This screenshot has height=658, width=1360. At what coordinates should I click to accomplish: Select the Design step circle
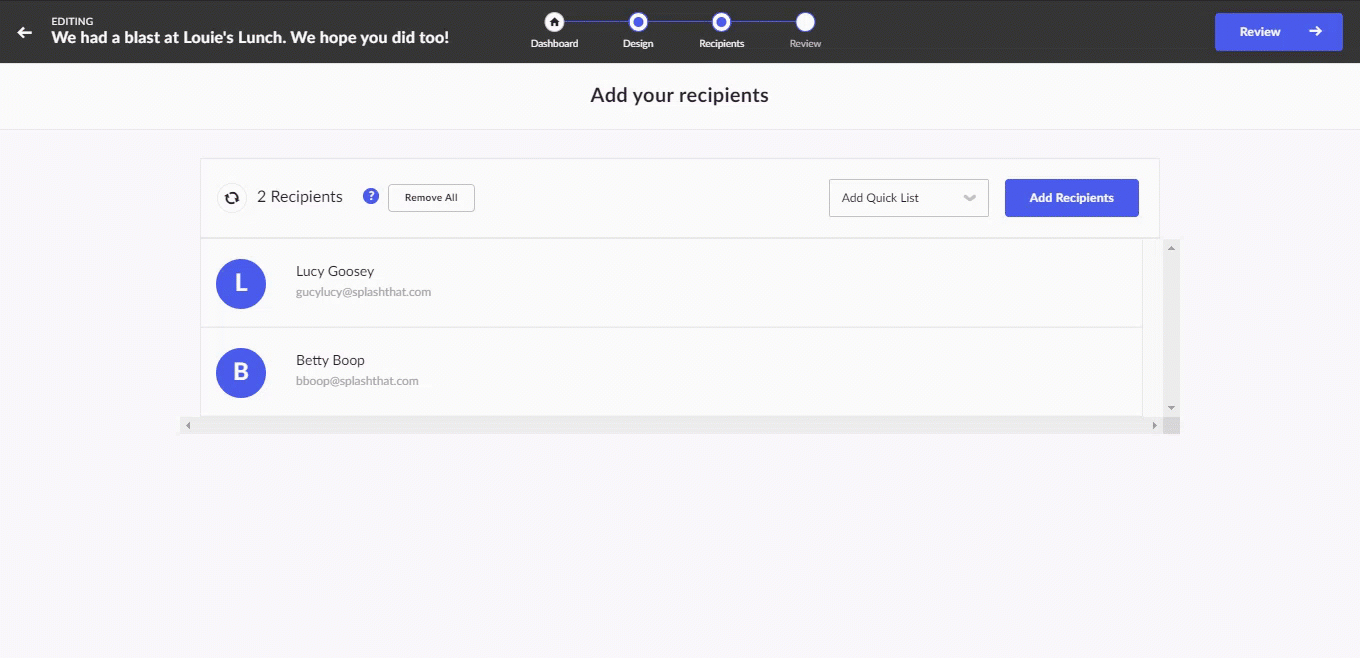tap(638, 22)
